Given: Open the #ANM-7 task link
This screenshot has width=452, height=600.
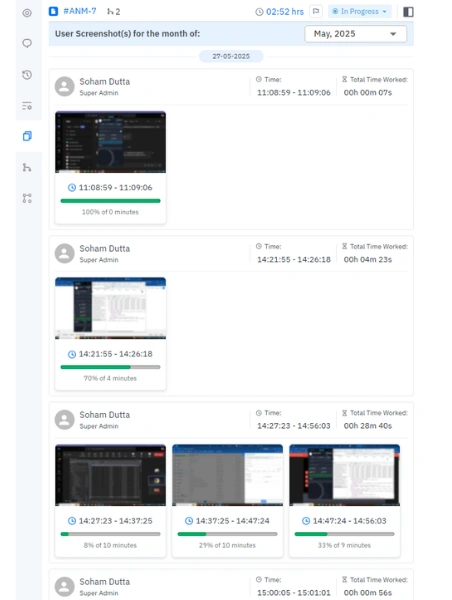Looking at the screenshot, I should click(x=79, y=11).
